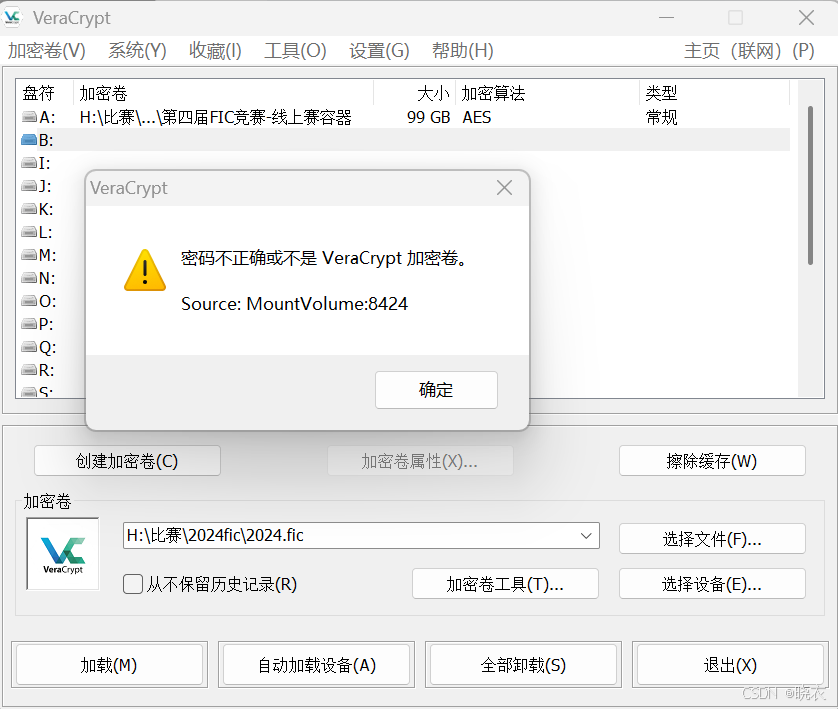Open the 工具(O) menu
The height and width of the screenshot is (709, 838).
coord(295,51)
